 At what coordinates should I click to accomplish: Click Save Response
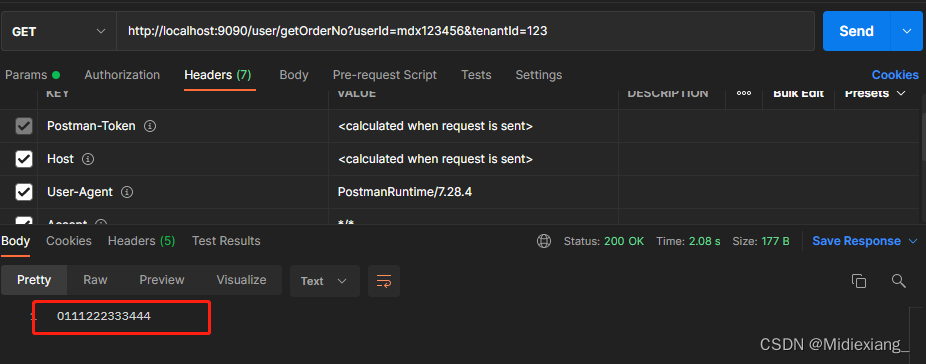pyautogui.click(x=857, y=241)
